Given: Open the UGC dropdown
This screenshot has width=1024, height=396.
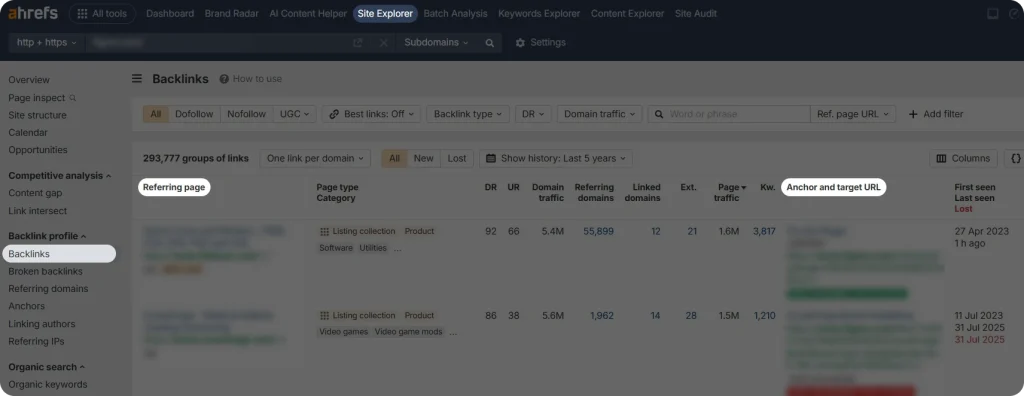Looking at the screenshot, I should [x=295, y=114].
